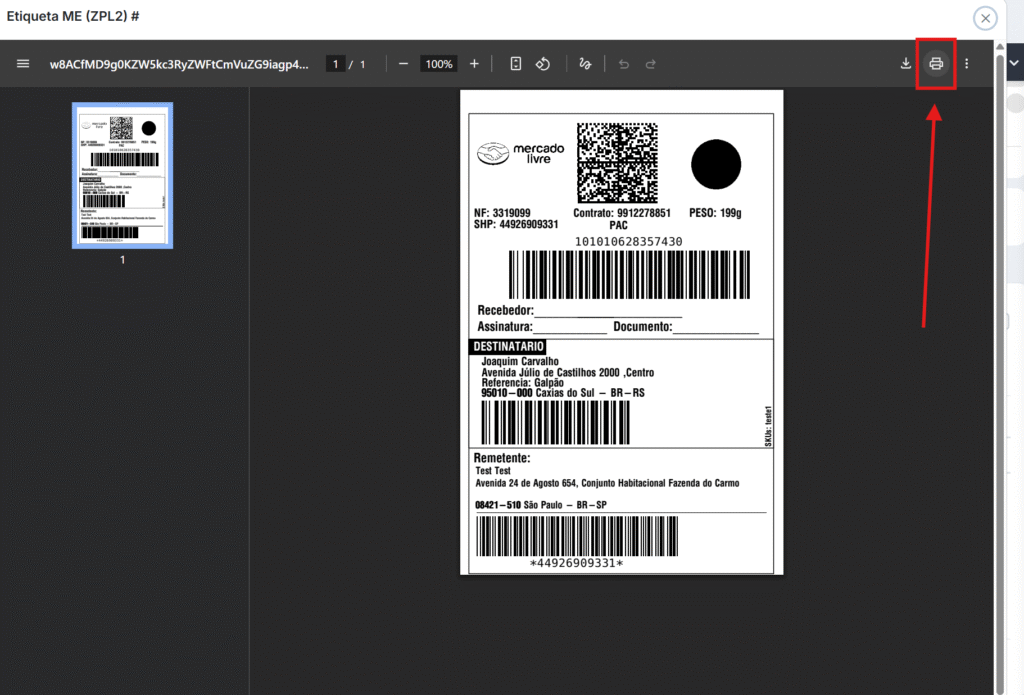This screenshot has height=695, width=1024.
Task: Open the PDF viewer more actions menu
Action: click(967, 64)
